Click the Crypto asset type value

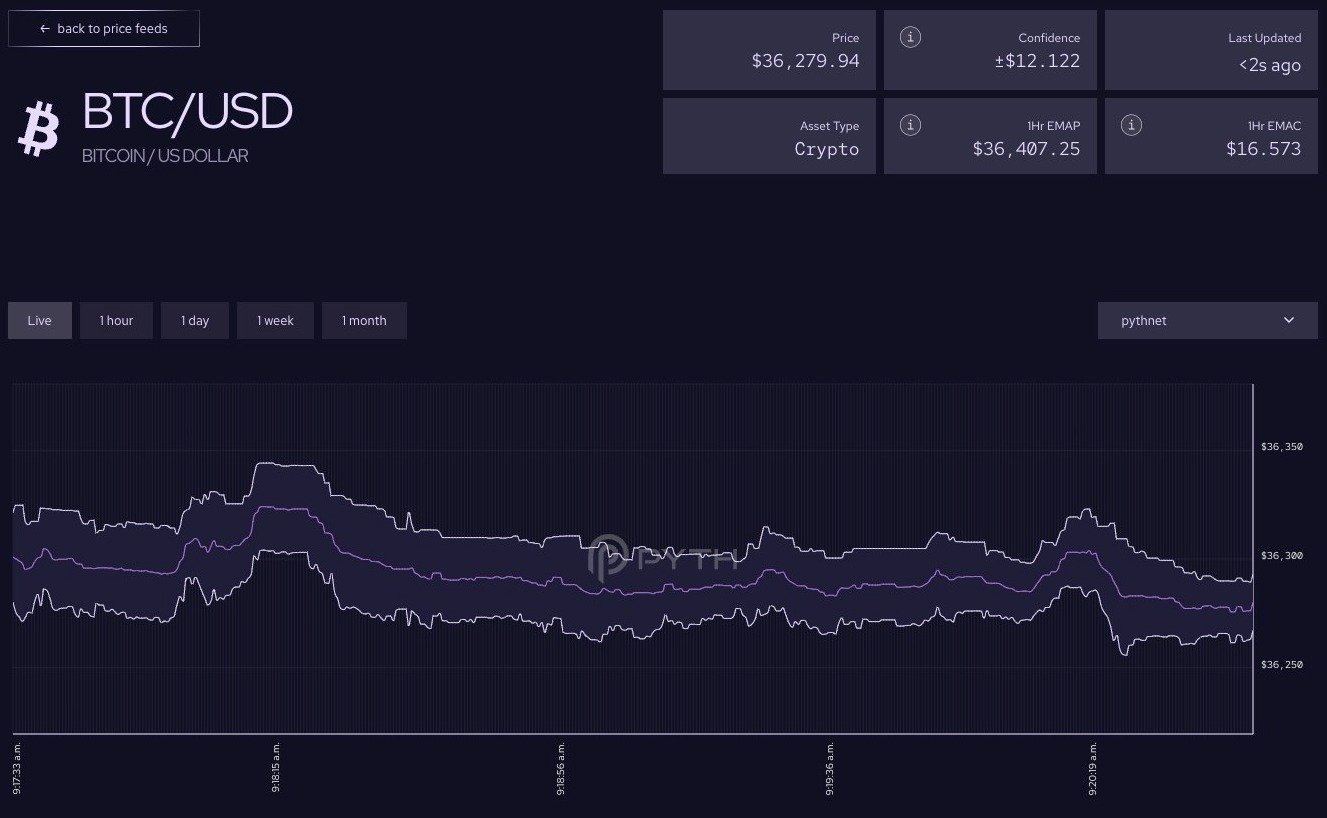coord(827,149)
